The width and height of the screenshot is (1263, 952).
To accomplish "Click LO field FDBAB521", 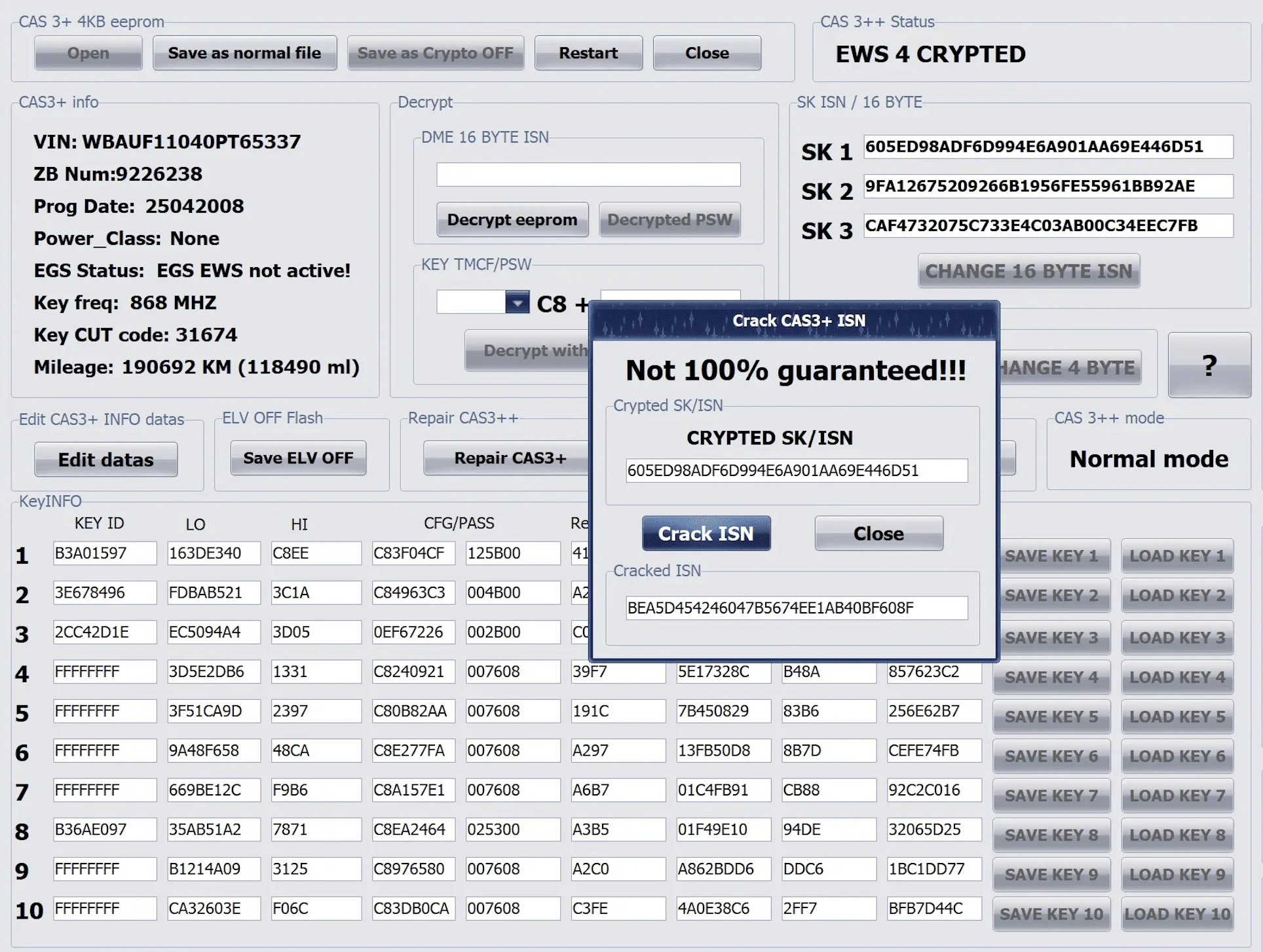I will 214,593.
